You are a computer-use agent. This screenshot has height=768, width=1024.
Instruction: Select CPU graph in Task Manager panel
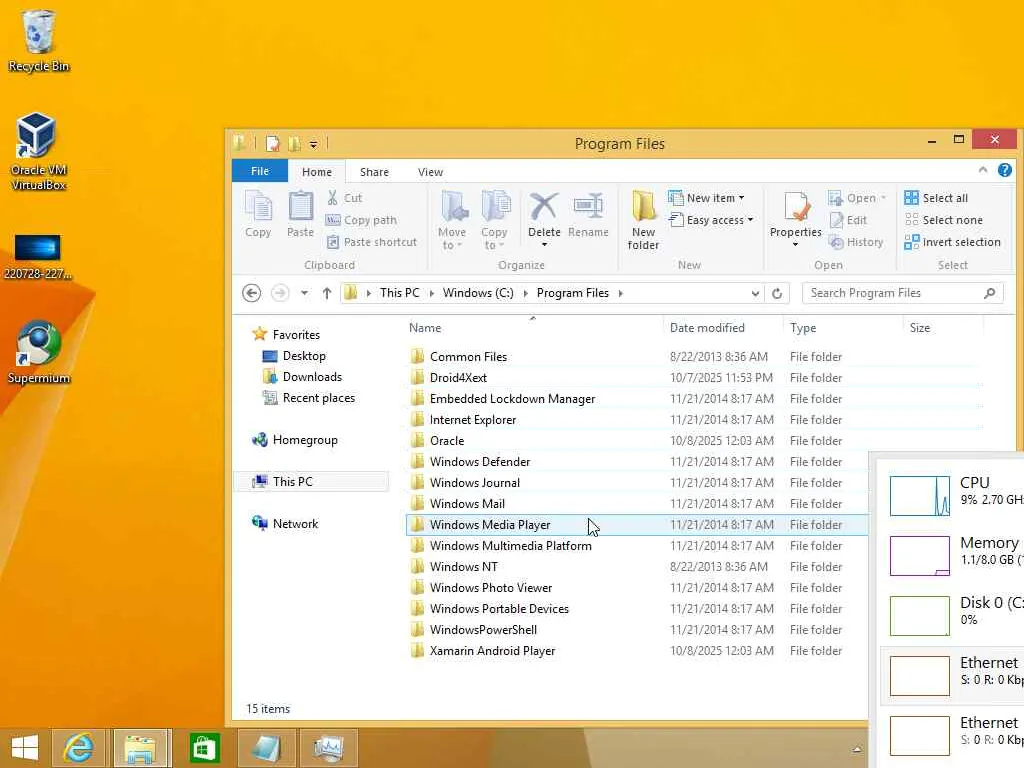[920, 496]
